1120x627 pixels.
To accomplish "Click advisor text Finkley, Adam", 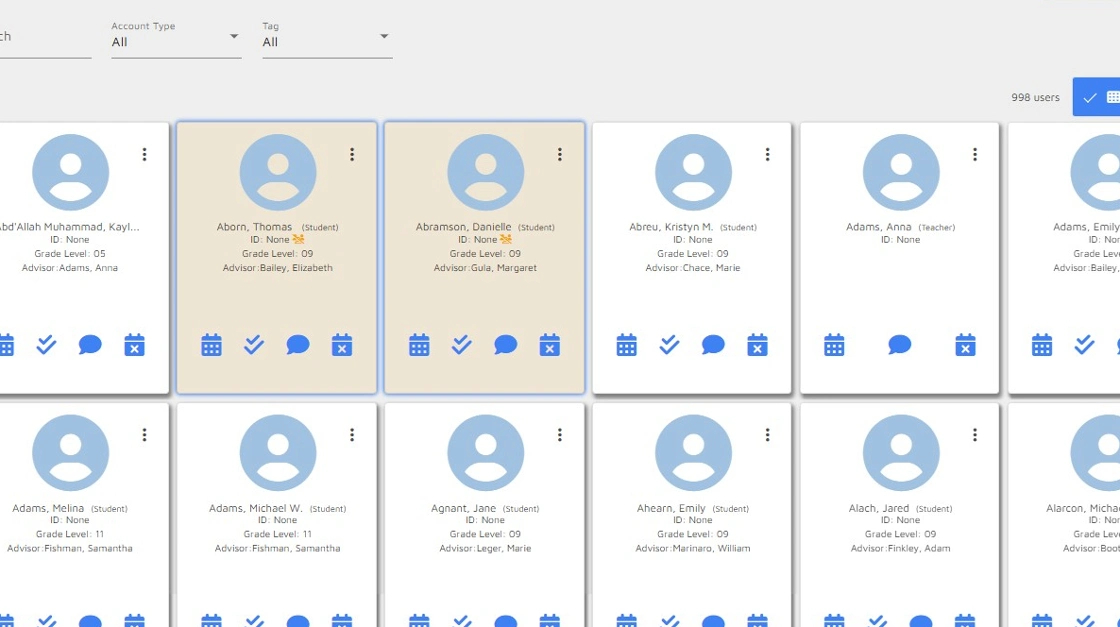I will click(x=919, y=548).
